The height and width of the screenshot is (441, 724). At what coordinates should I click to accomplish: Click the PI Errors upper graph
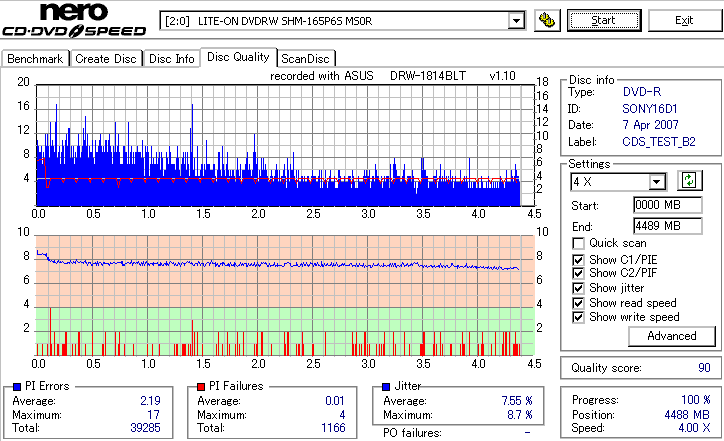[285, 145]
